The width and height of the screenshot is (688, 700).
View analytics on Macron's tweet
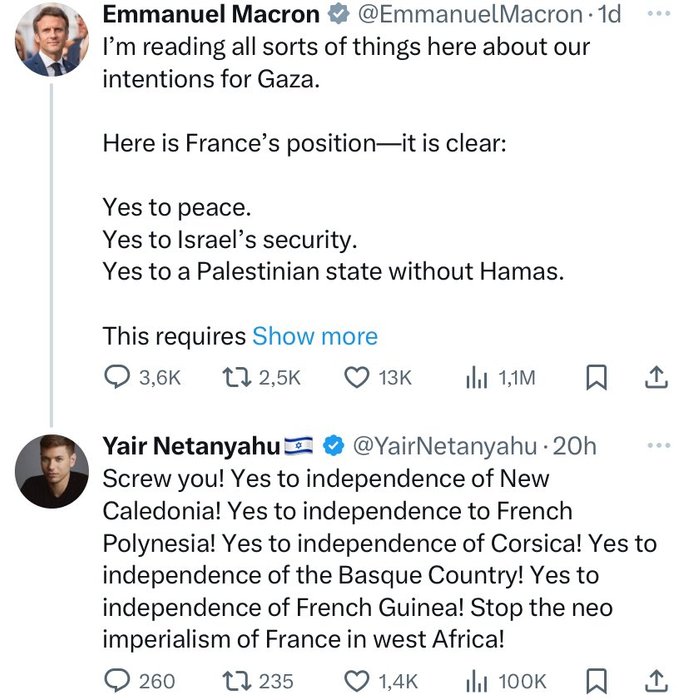click(x=476, y=377)
